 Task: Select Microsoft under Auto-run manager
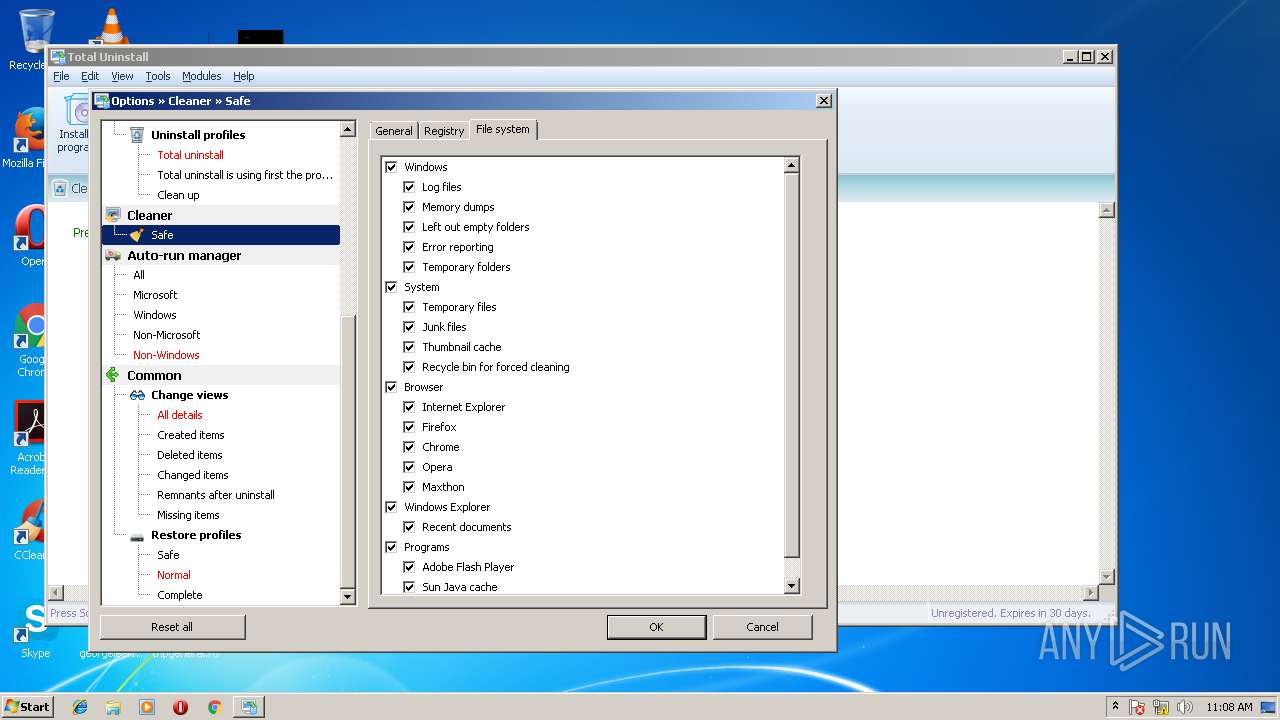point(155,295)
